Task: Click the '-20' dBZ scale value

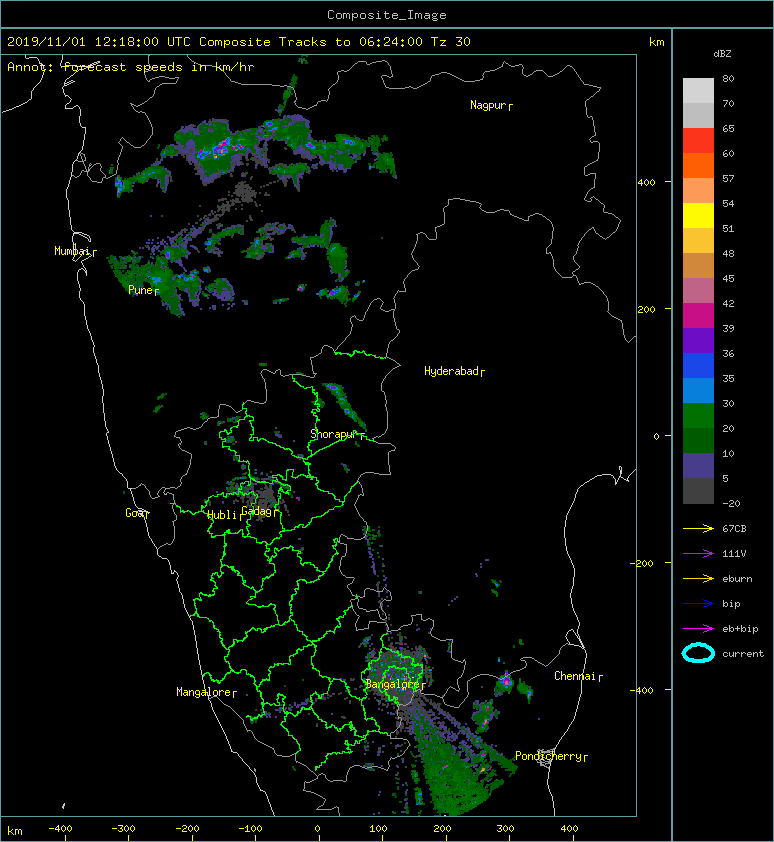Action: tap(732, 503)
